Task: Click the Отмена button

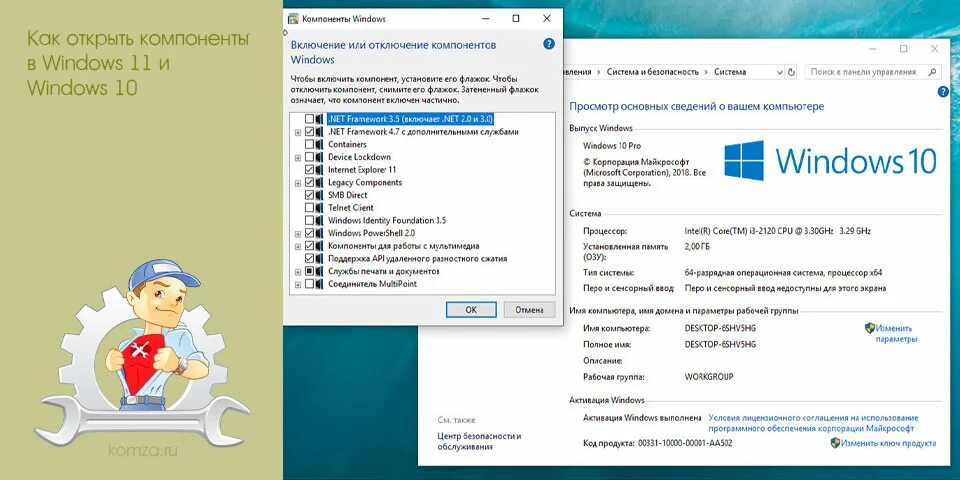Action: 529,310
